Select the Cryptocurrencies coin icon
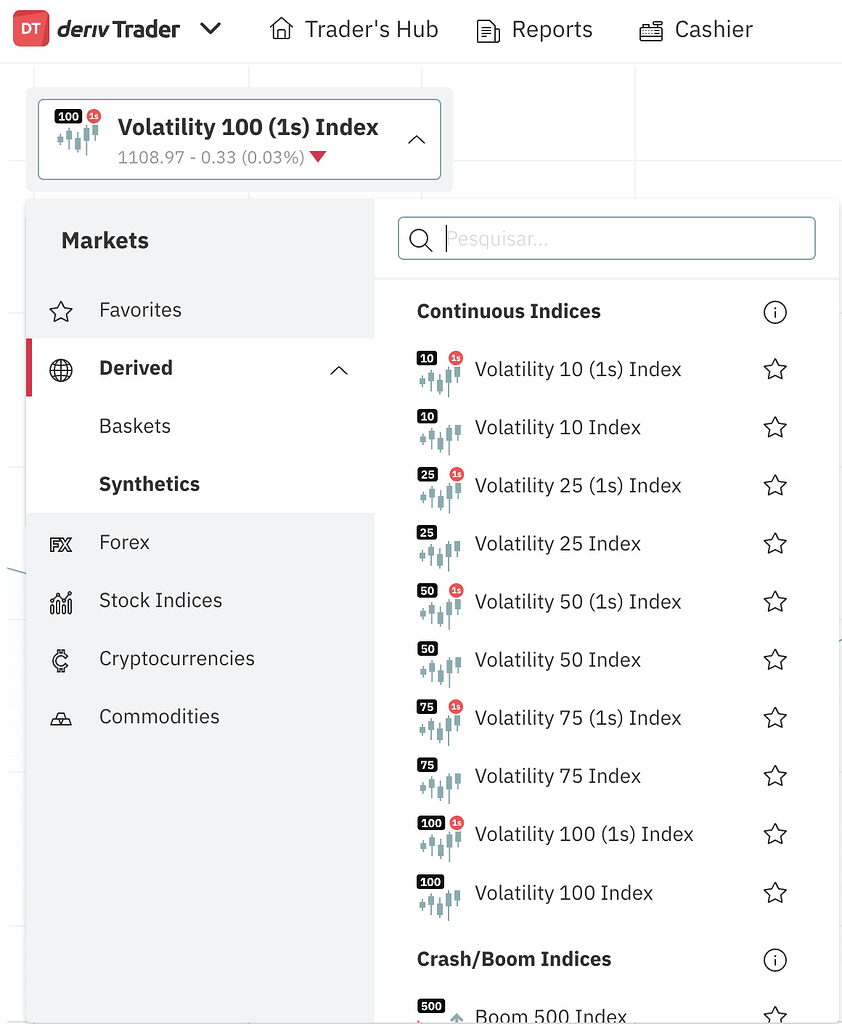This screenshot has height=1024, width=842. point(60,658)
